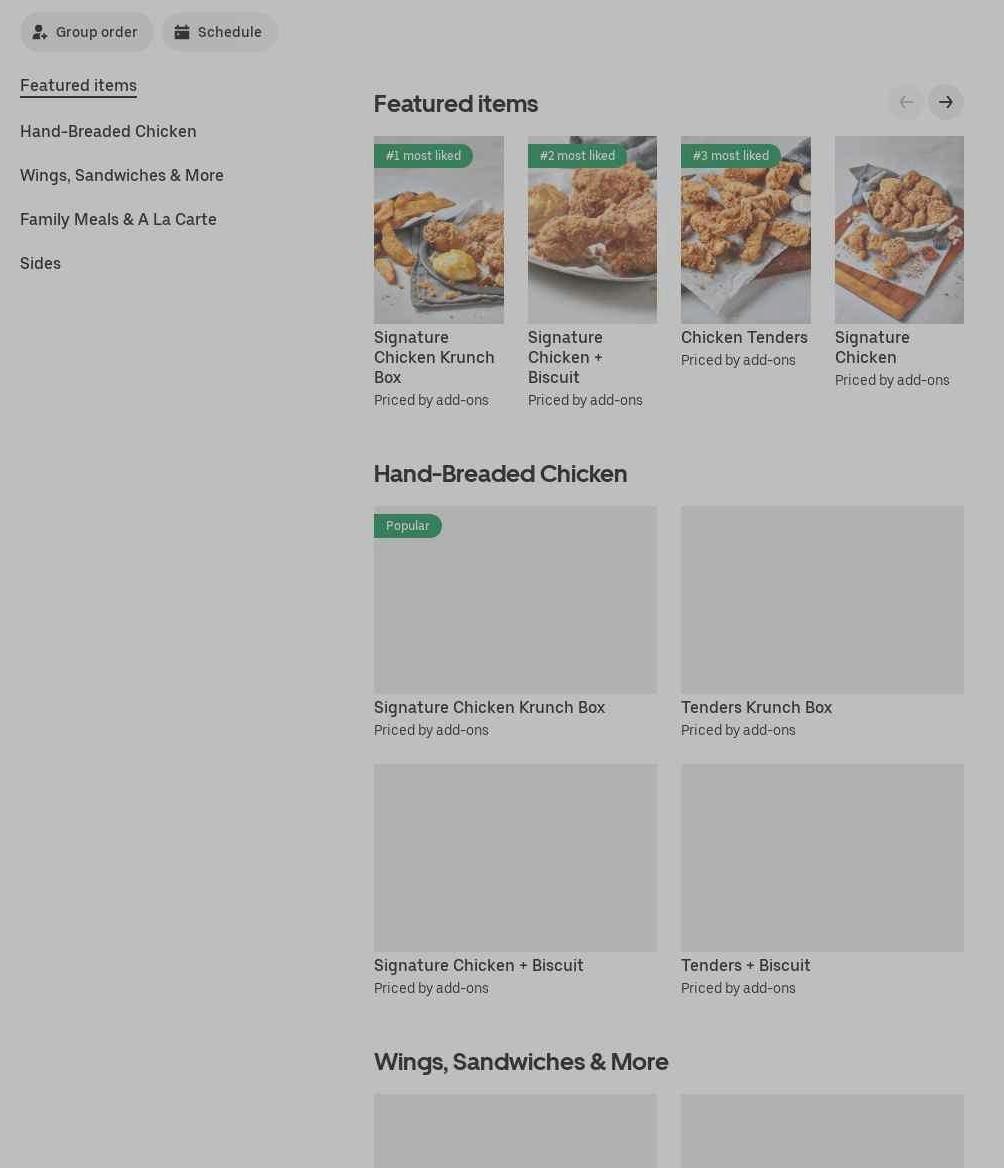Click the #1 most liked badge

point(423,156)
